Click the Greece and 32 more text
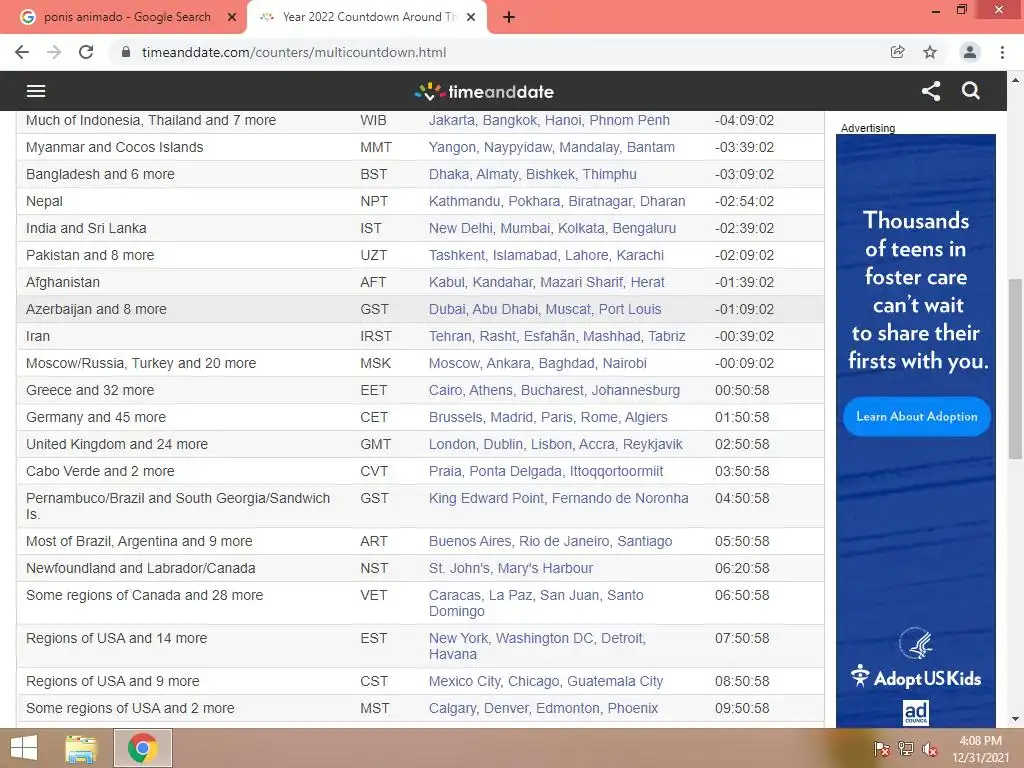Viewport: 1024px width, 768px height. click(90, 391)
